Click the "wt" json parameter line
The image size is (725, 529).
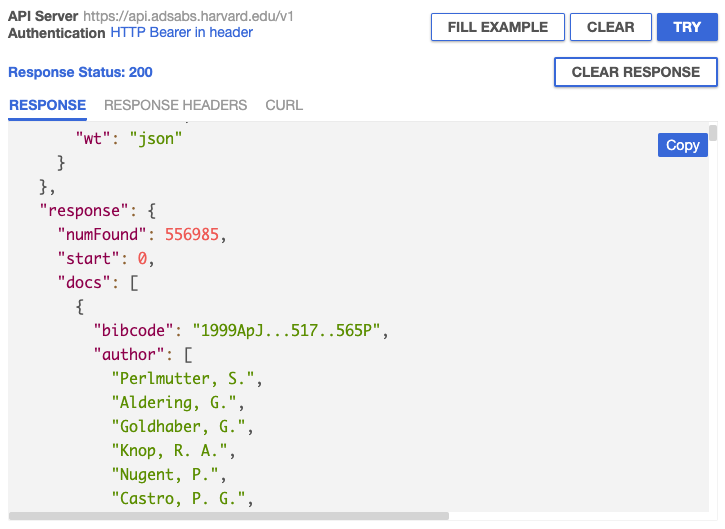coord(125,139)
